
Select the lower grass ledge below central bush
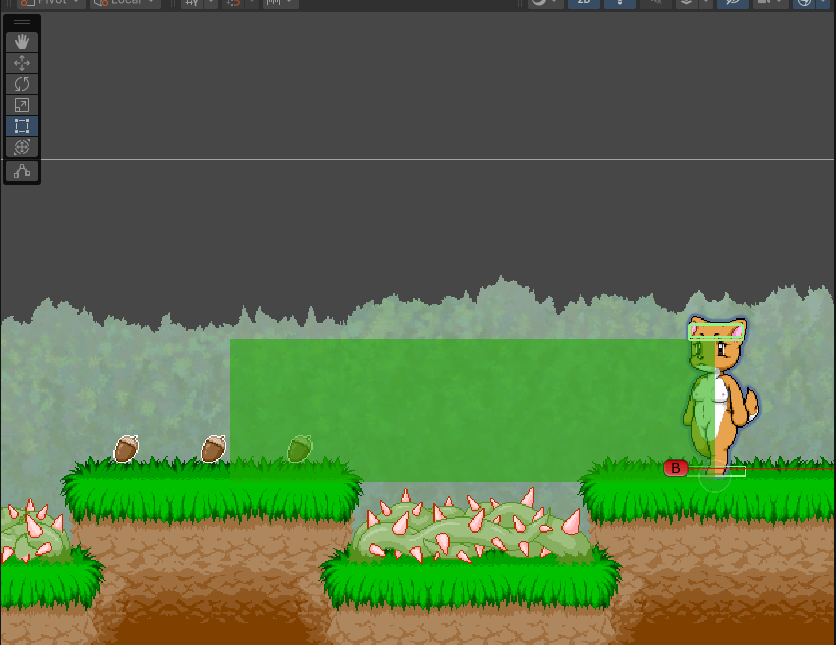pos(470,578)
